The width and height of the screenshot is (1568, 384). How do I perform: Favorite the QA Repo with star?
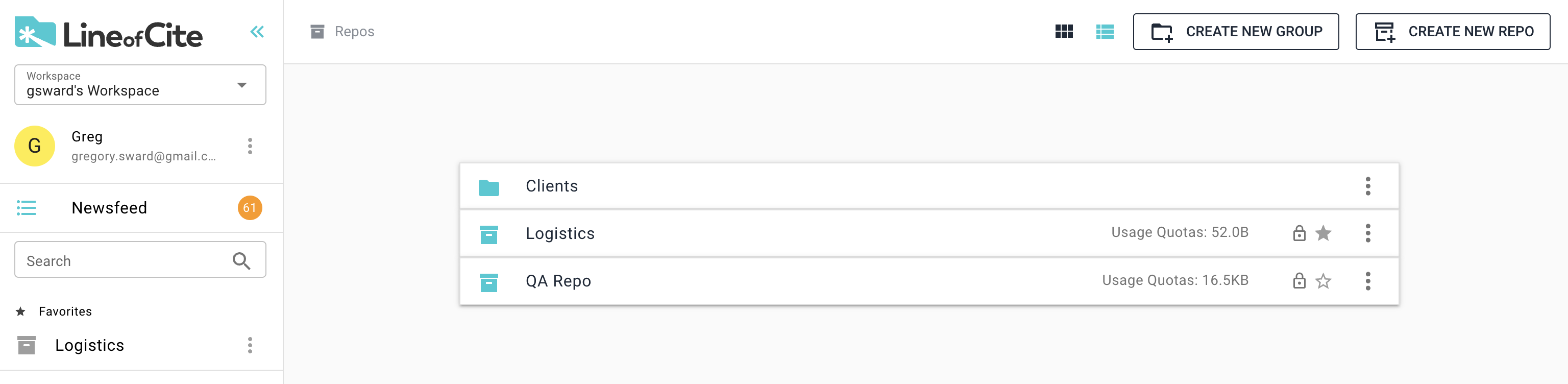1324,280
